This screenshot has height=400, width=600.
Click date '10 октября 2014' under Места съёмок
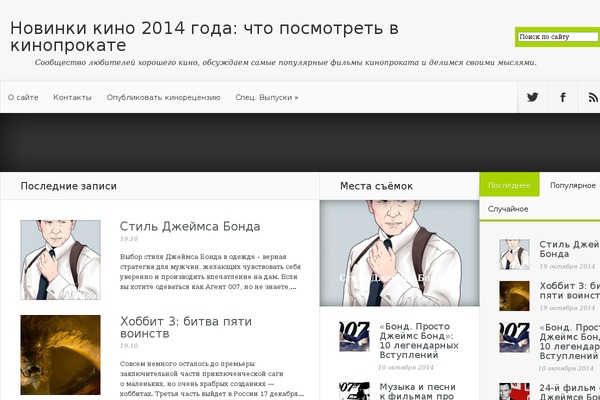coord(406,367)
